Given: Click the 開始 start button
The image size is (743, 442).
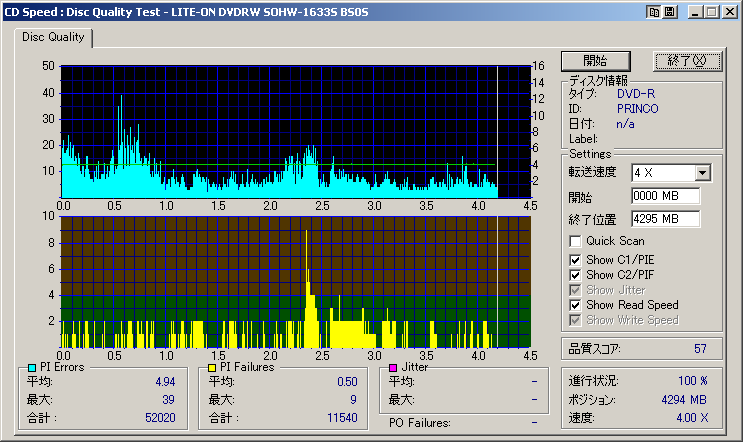Looking at the screenshot, I should pyautogui.click(x=596, y=61).
